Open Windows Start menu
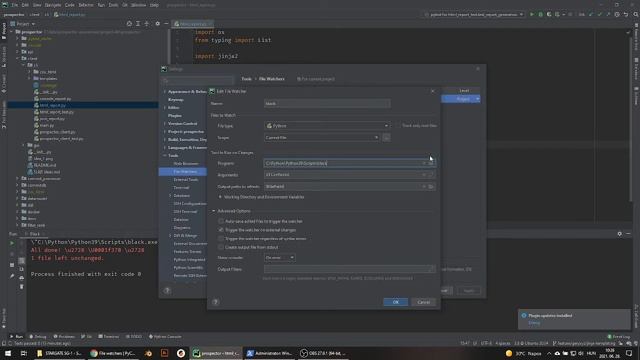 pos(8,353)
